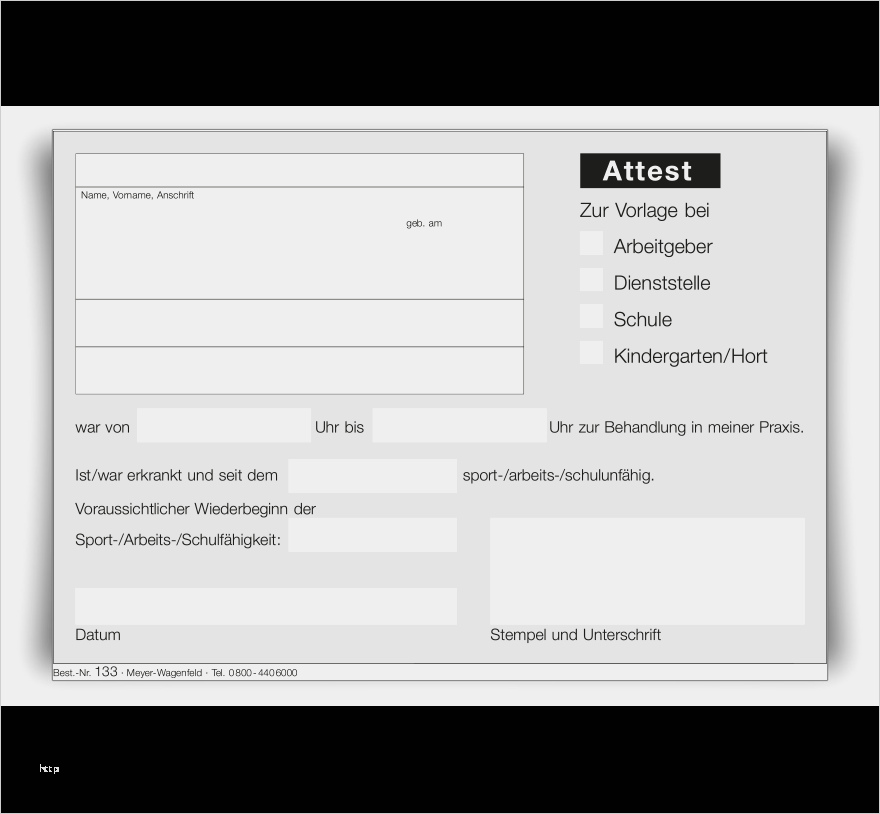This screenshot has width=880, height=814.
Task: Tick the Schule checkbox
Action: click(x=592, y=316)
